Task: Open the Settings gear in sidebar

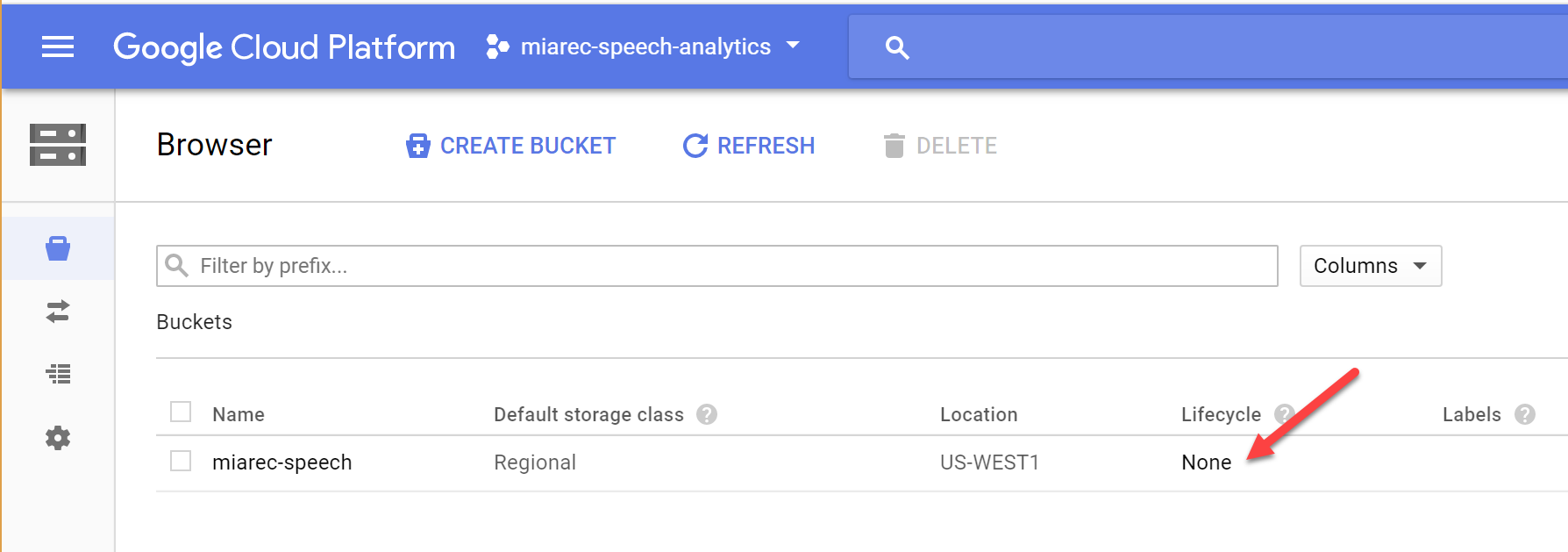Action: coord(58,438)
